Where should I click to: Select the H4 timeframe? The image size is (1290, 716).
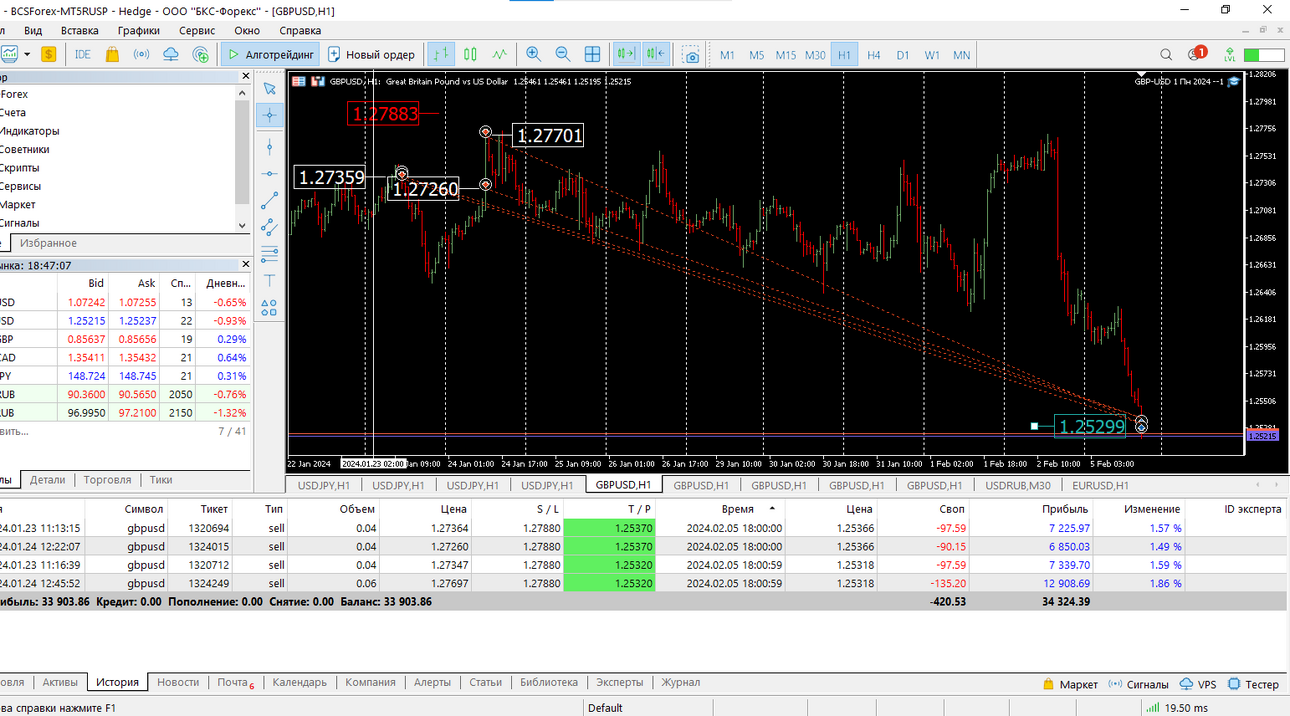pyautogui.click(x=874, y=55)
